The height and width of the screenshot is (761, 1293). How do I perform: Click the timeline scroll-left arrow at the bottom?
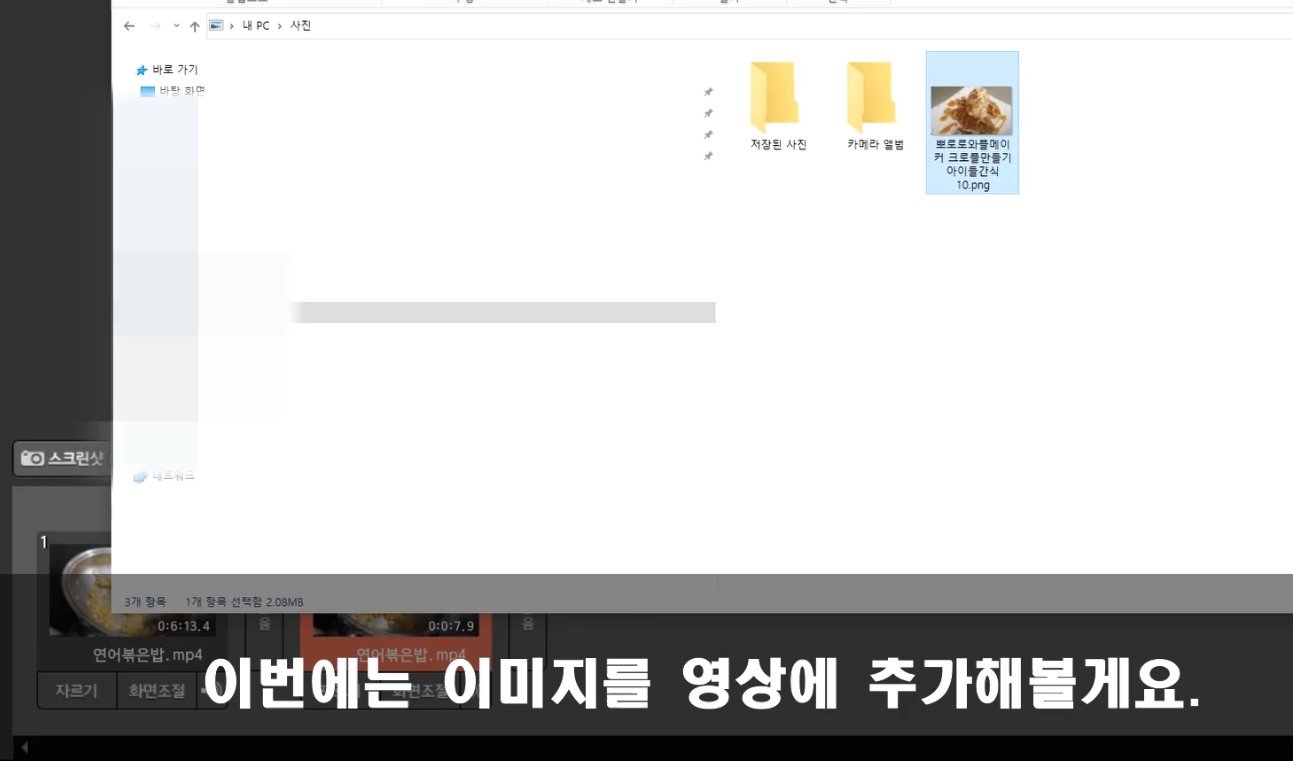click(24, 747)
